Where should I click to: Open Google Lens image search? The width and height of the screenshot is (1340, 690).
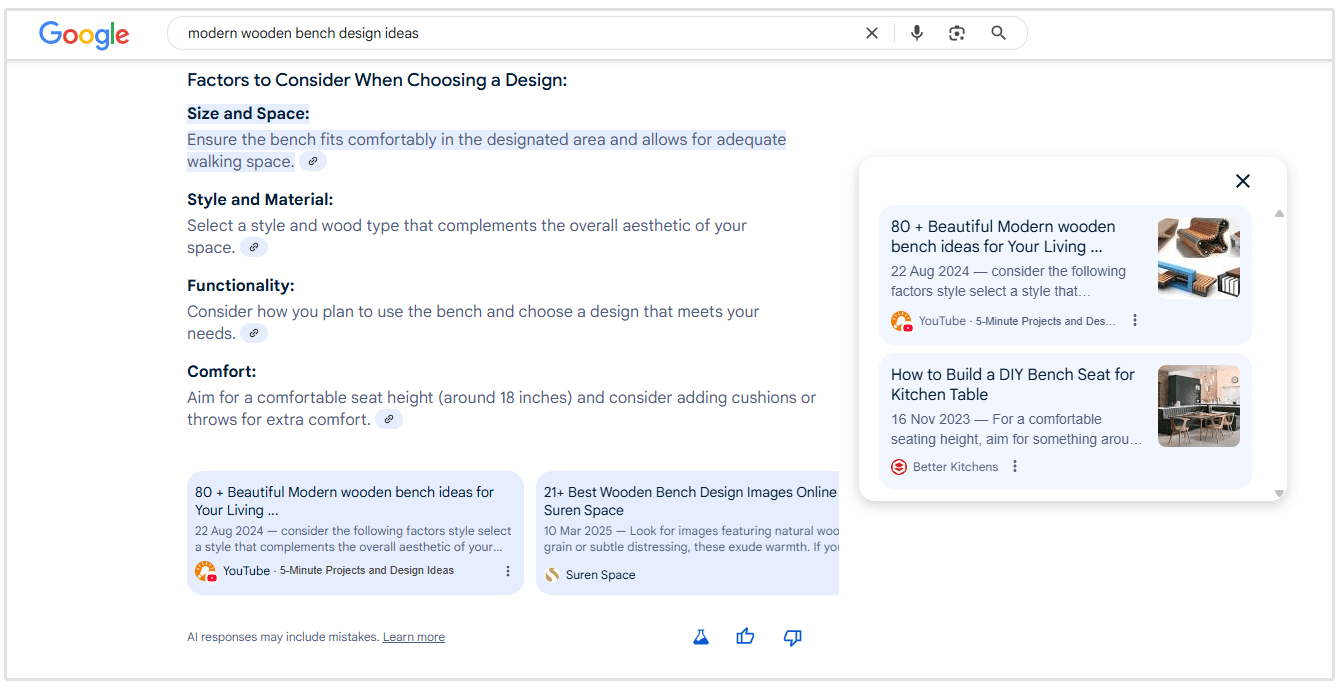tap(957, 33)
